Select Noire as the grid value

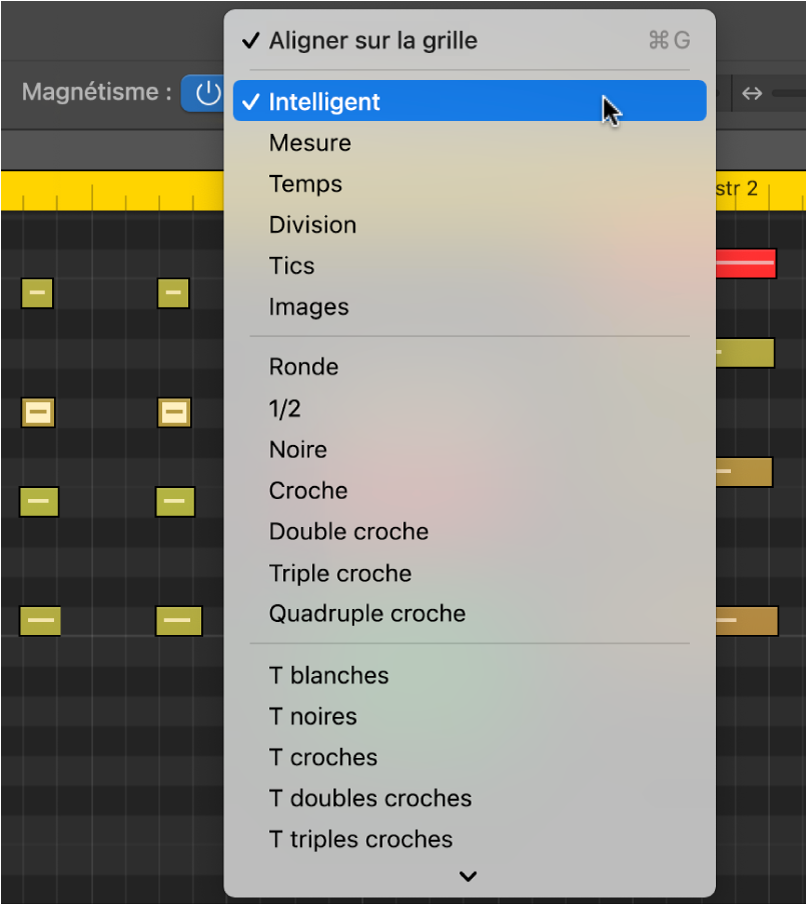(x=297, y=449)
